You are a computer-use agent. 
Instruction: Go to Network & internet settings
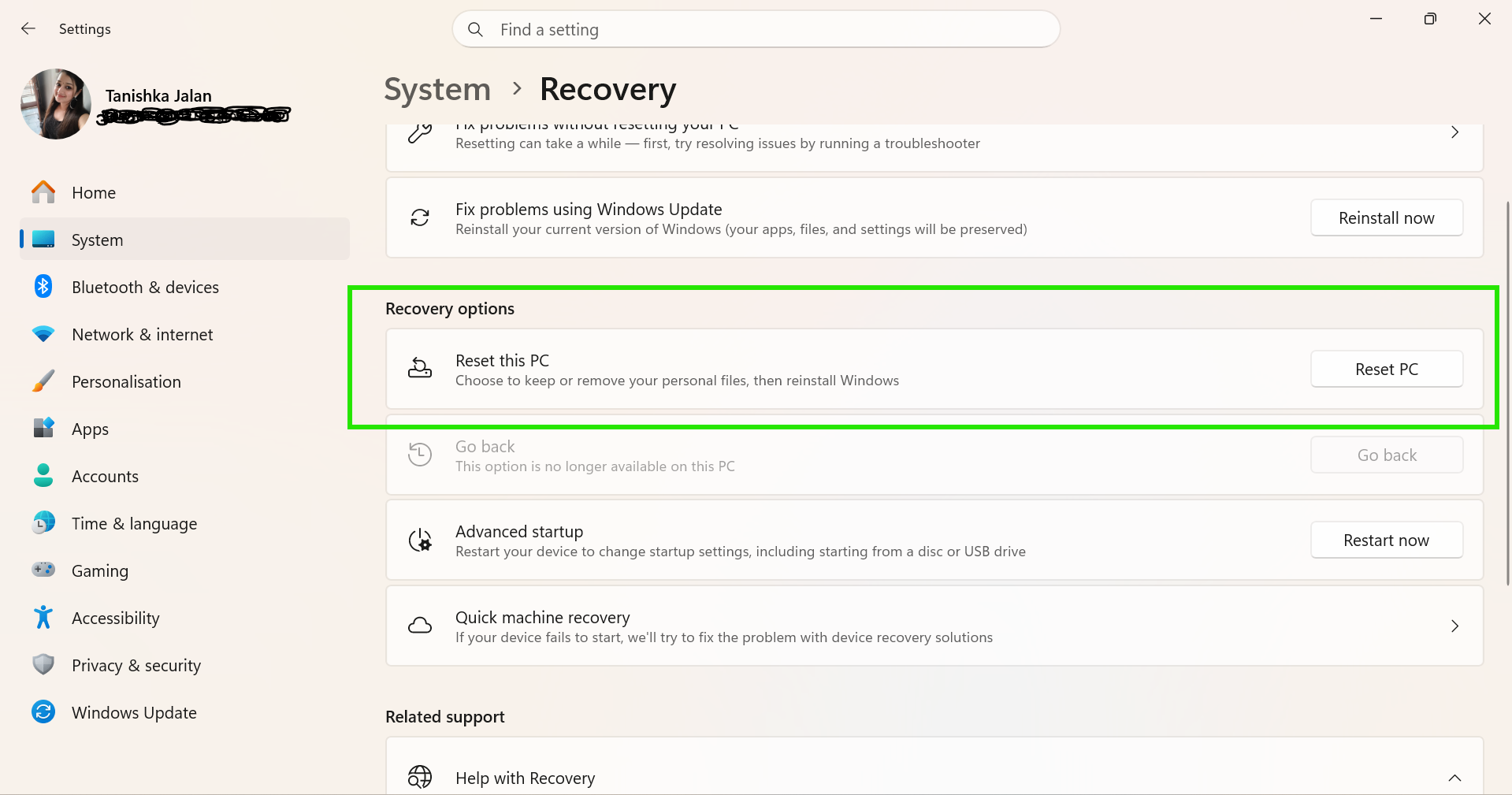tap(184, 334)
